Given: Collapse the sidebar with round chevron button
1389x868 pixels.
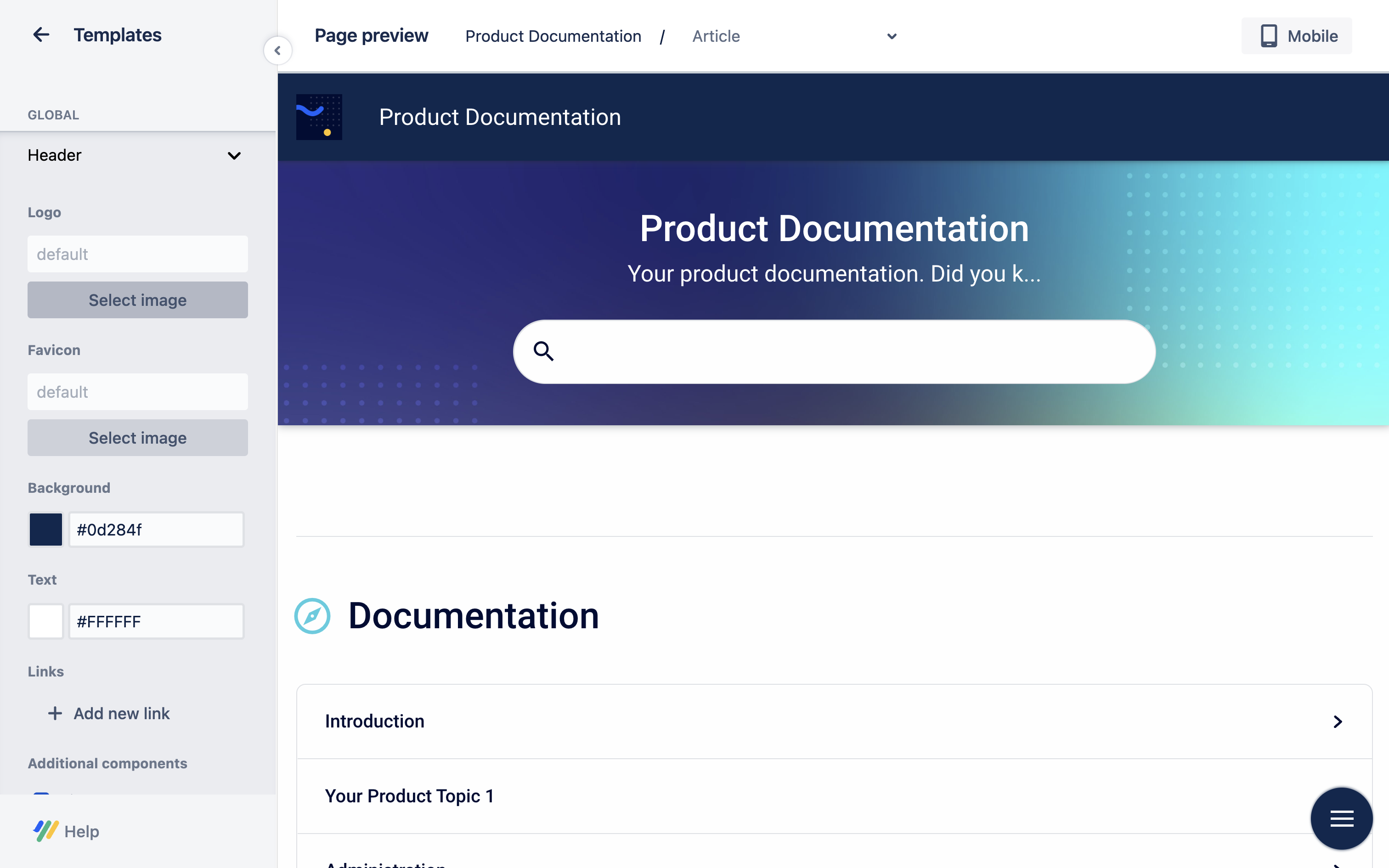Looking at the screenshot, I should (277, 51).
